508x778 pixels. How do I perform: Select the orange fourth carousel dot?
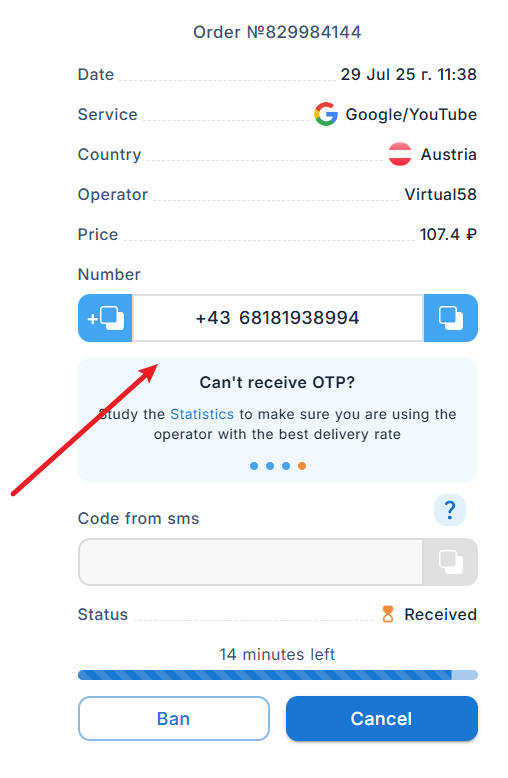[x=302, y=466]
